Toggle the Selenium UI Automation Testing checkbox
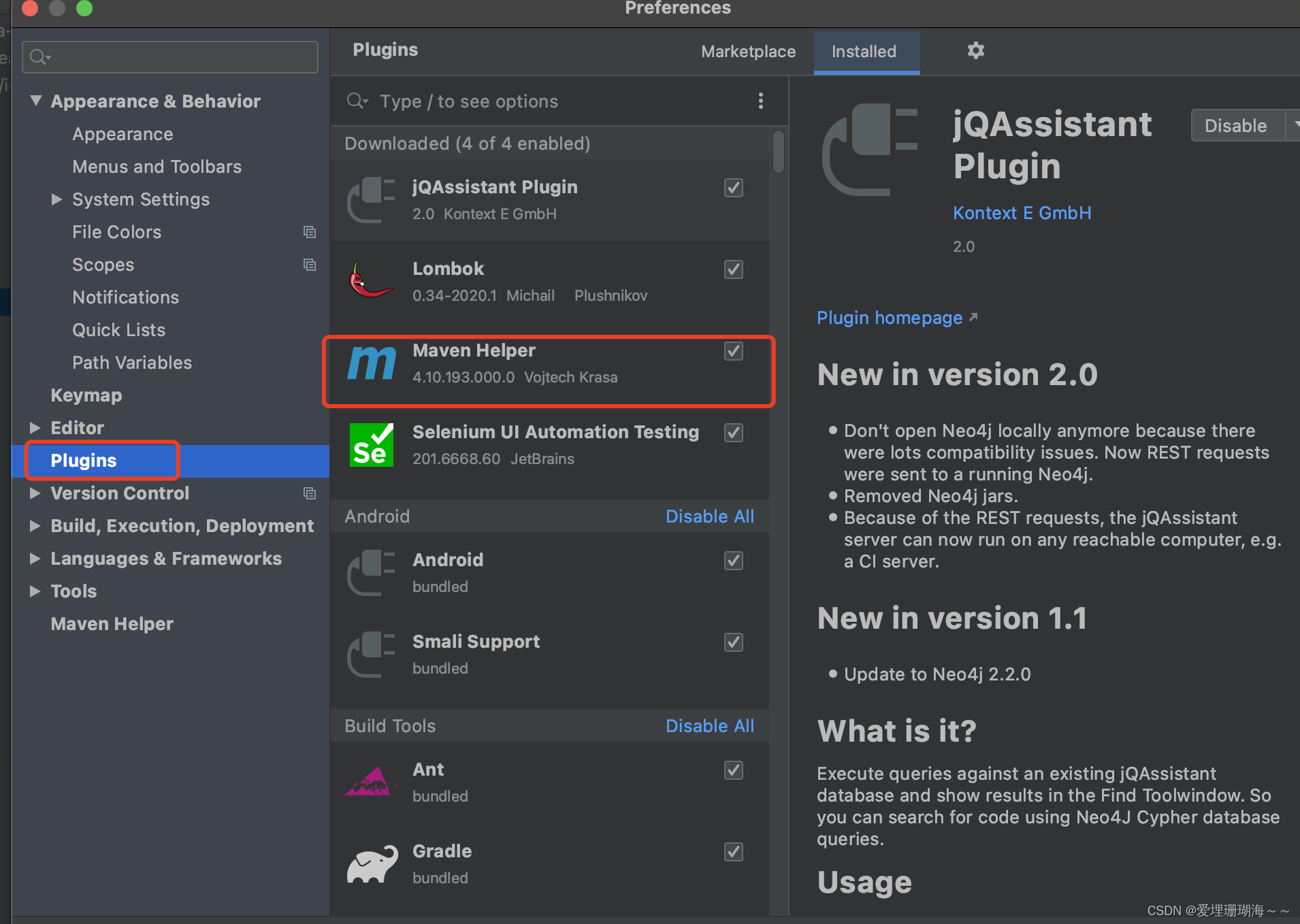The image size is (1300, 924). tap(733, 433)
